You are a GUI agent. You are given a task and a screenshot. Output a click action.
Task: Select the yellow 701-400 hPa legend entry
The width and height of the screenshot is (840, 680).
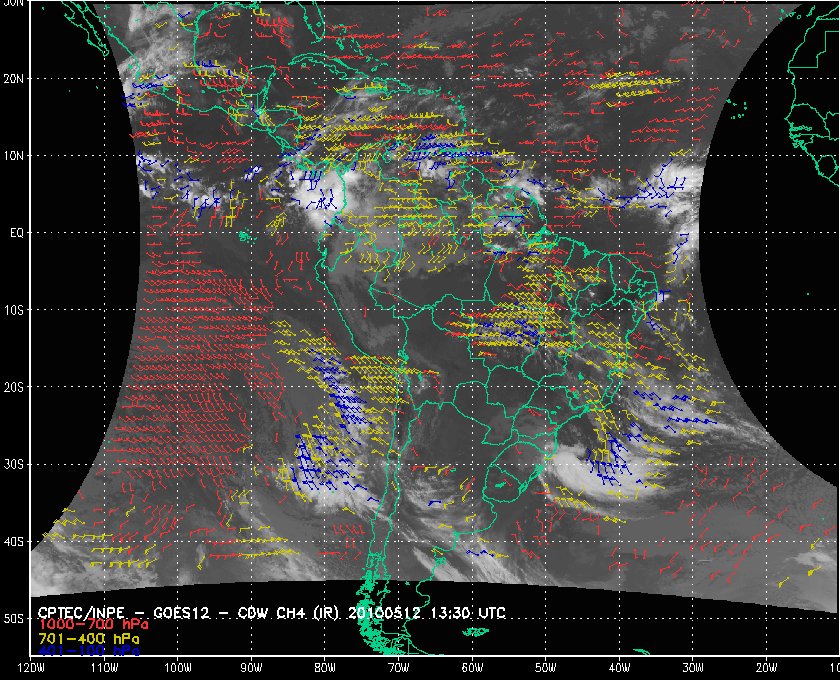[89, 639]
